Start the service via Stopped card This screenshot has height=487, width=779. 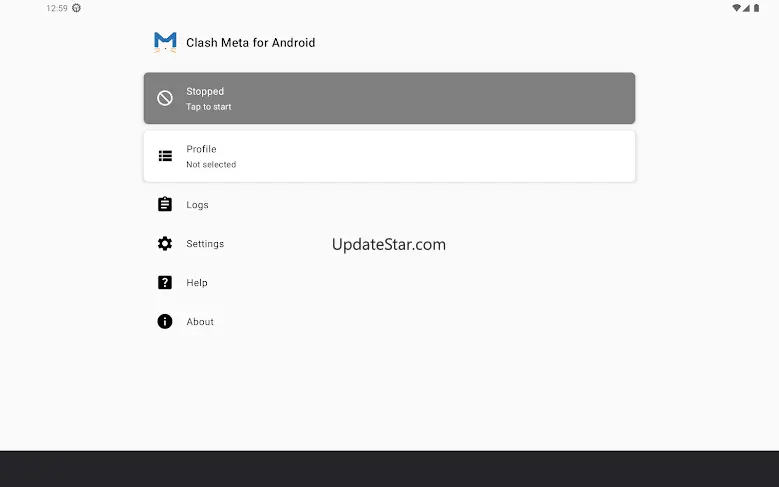pyautogui.click(x=390, y=98)
